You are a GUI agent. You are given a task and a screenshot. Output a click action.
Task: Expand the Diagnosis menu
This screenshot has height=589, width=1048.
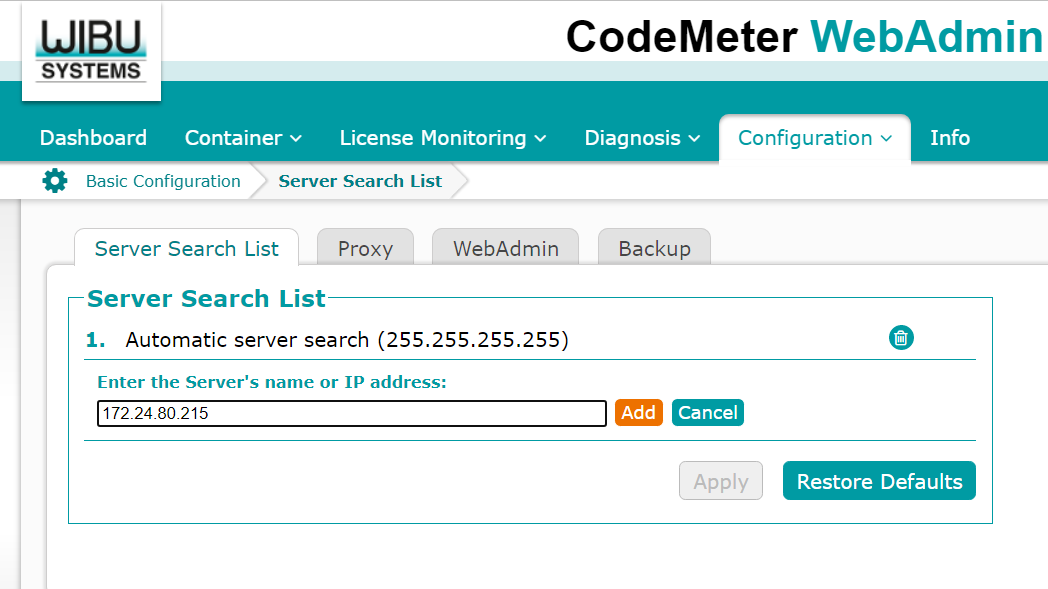(x=642, y=138)
